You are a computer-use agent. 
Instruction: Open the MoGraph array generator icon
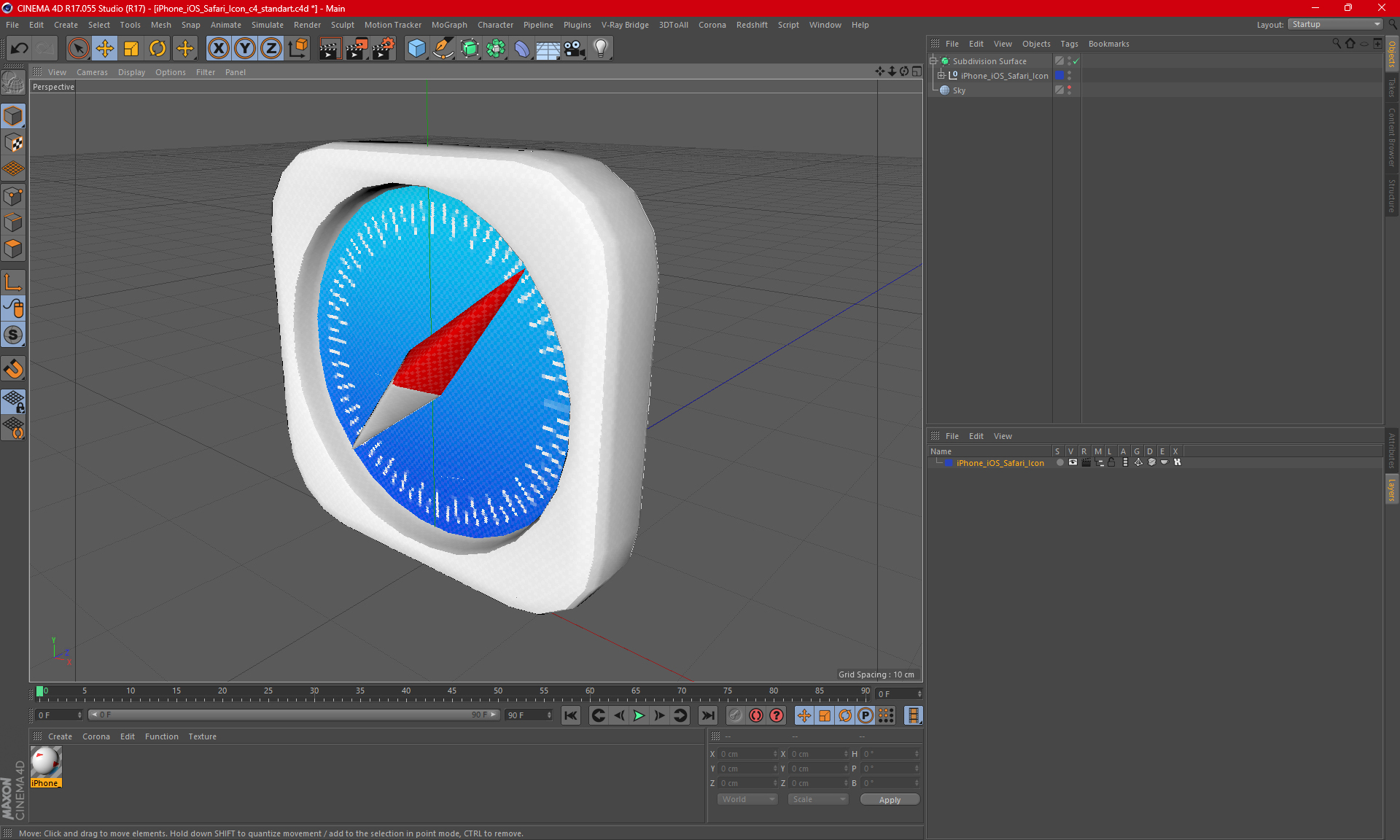[496, 49]
